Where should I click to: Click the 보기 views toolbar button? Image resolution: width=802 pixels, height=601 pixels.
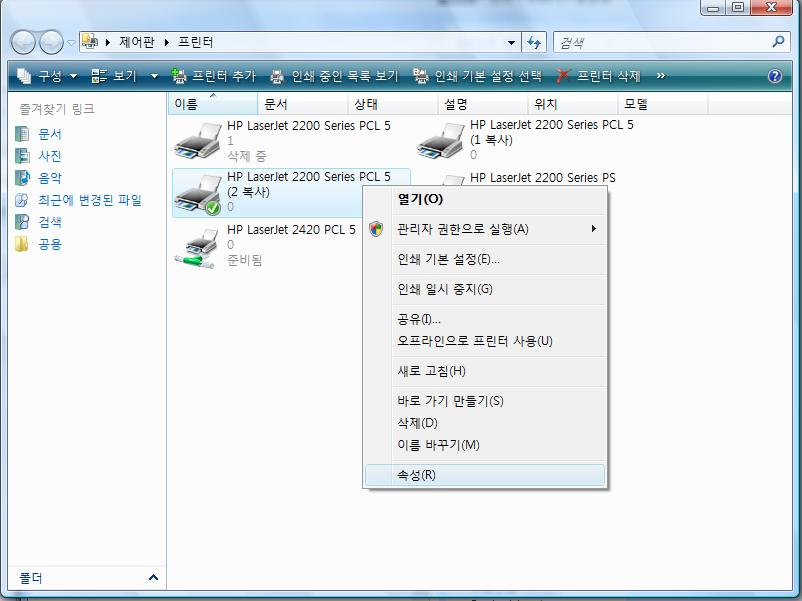[x=114, y=76]
